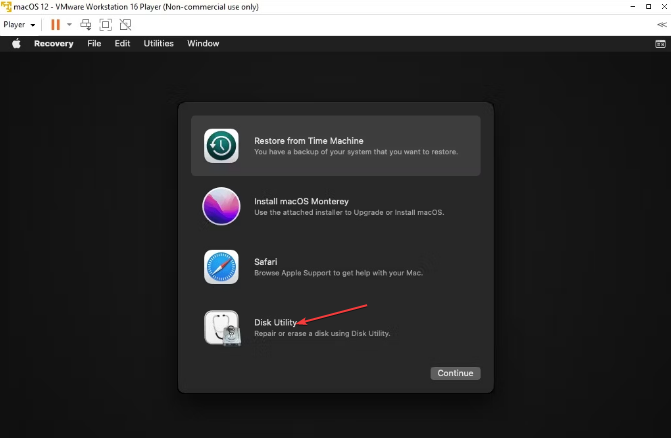Pause the VM with the orange pause icon
The width and height of the screenshot is (671, 438).
coord(55,25)
